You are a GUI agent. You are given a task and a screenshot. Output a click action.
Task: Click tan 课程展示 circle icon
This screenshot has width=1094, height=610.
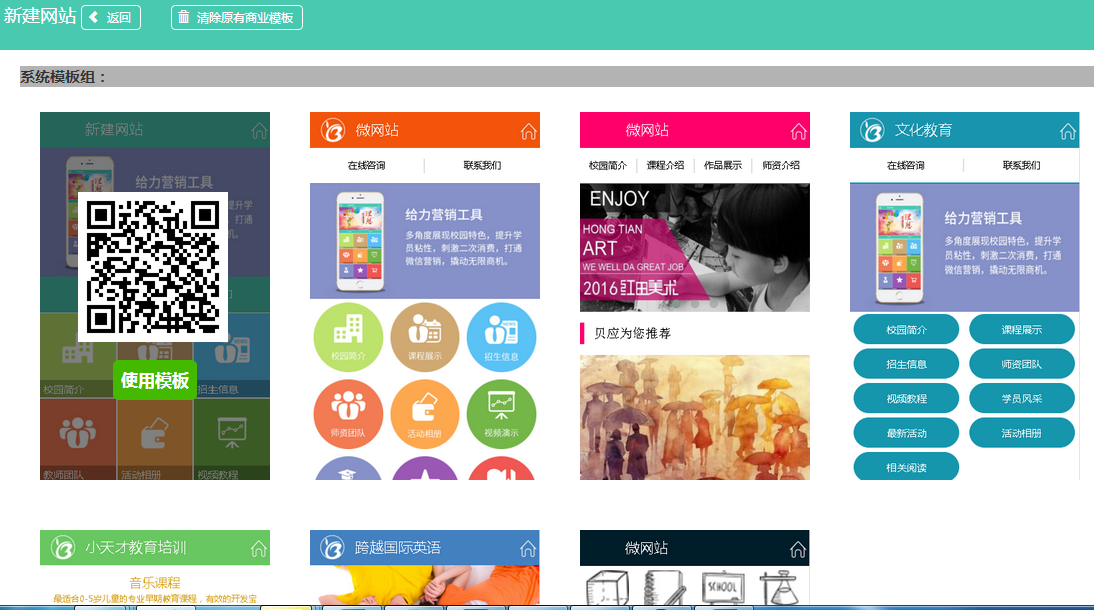(425, 337)
